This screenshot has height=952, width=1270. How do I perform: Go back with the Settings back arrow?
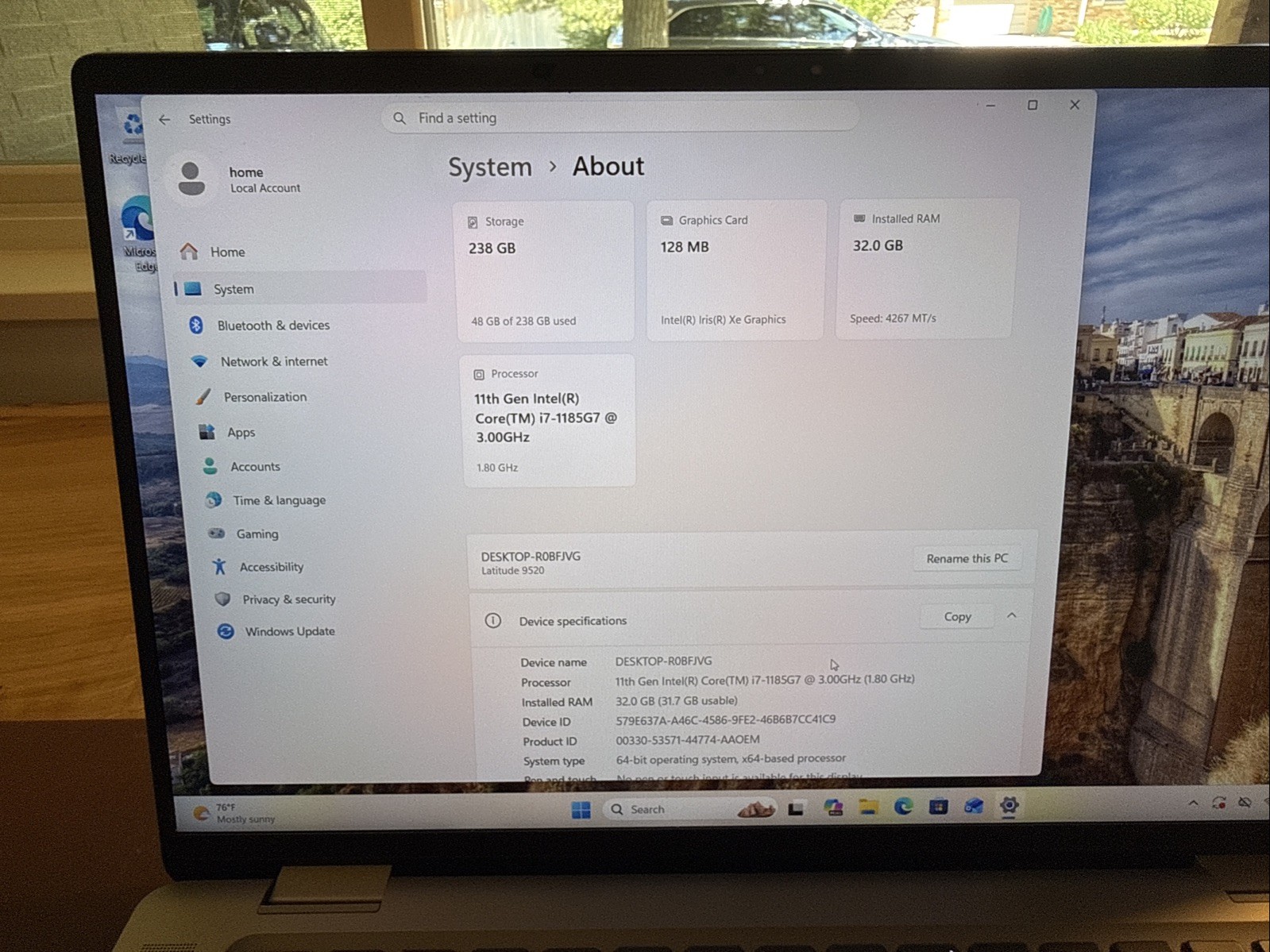[x=164, y=119]
